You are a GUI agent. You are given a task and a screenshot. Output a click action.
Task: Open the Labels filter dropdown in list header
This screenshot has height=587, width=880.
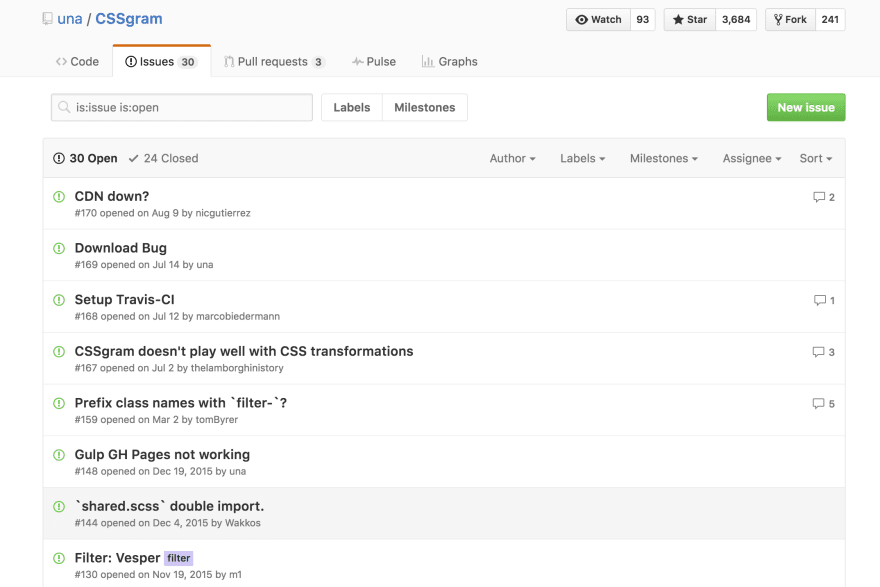pyautogui.click(x=583, y=158)
